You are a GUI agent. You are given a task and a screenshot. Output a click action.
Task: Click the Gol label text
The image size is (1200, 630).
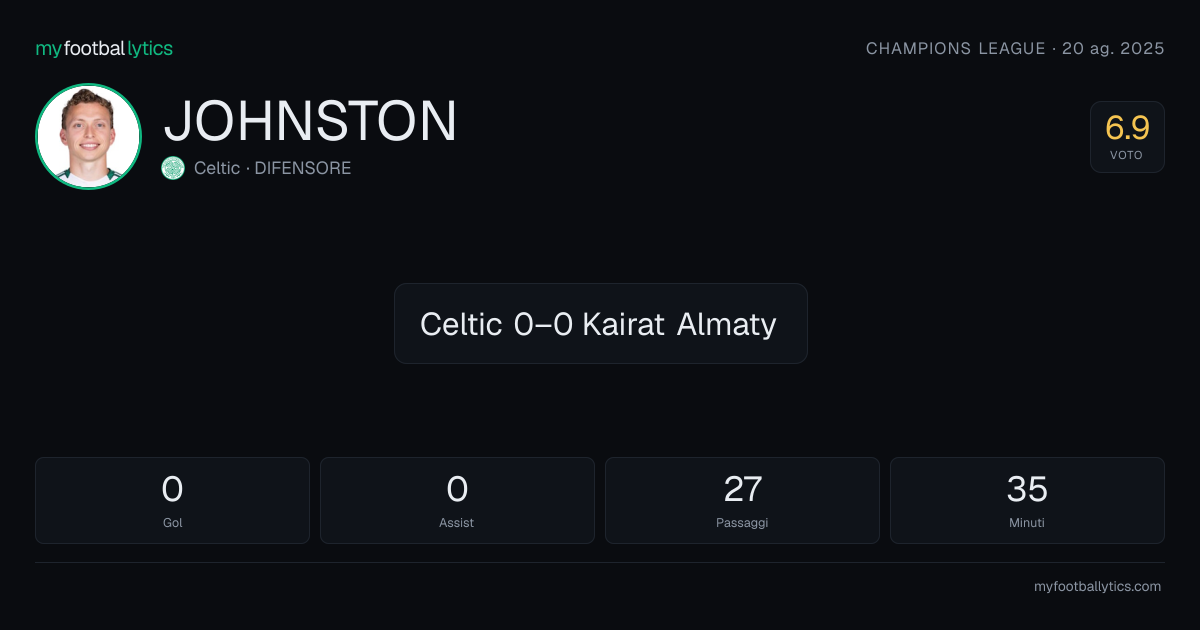pos(172,523)
